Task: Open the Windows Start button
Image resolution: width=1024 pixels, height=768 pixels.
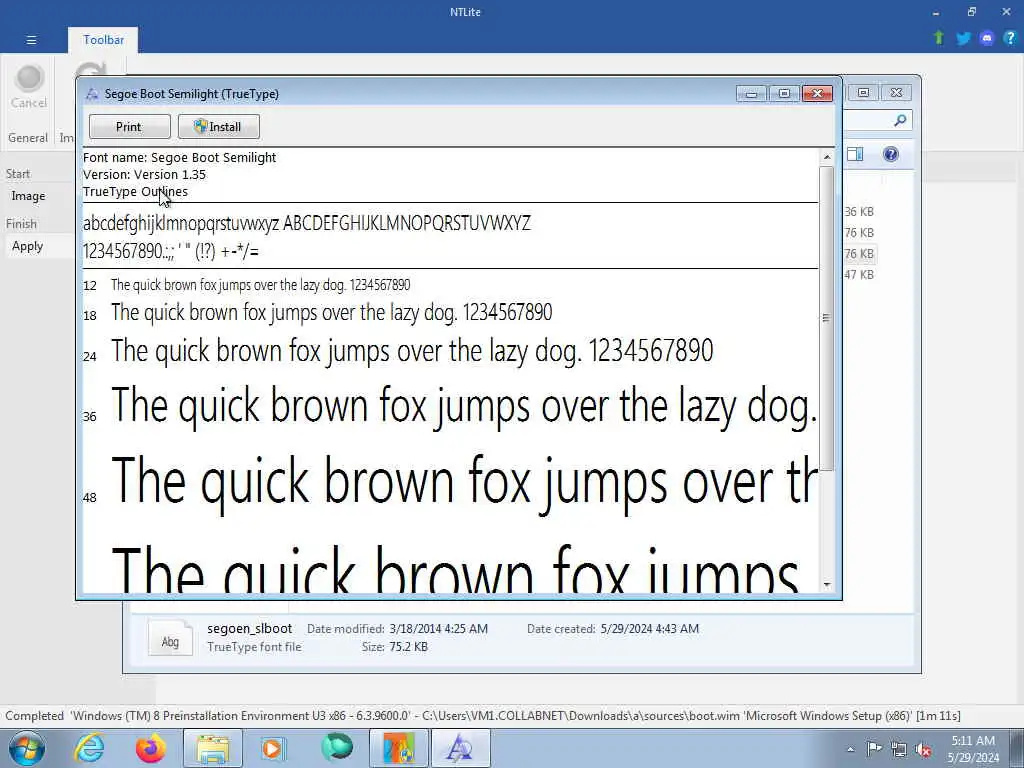Action: point(27,748)
